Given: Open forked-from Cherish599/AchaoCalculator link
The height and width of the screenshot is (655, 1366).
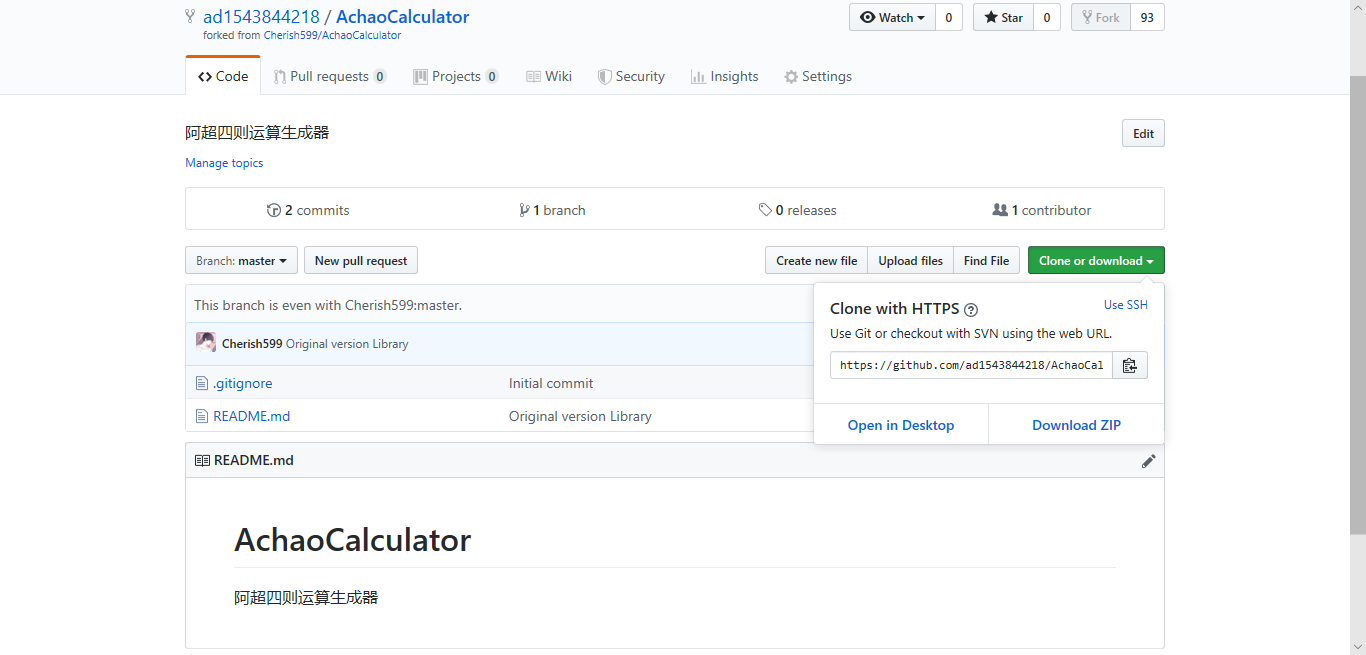Looking at the screenshot, I should pyautogui.click(x=332, y=35).
